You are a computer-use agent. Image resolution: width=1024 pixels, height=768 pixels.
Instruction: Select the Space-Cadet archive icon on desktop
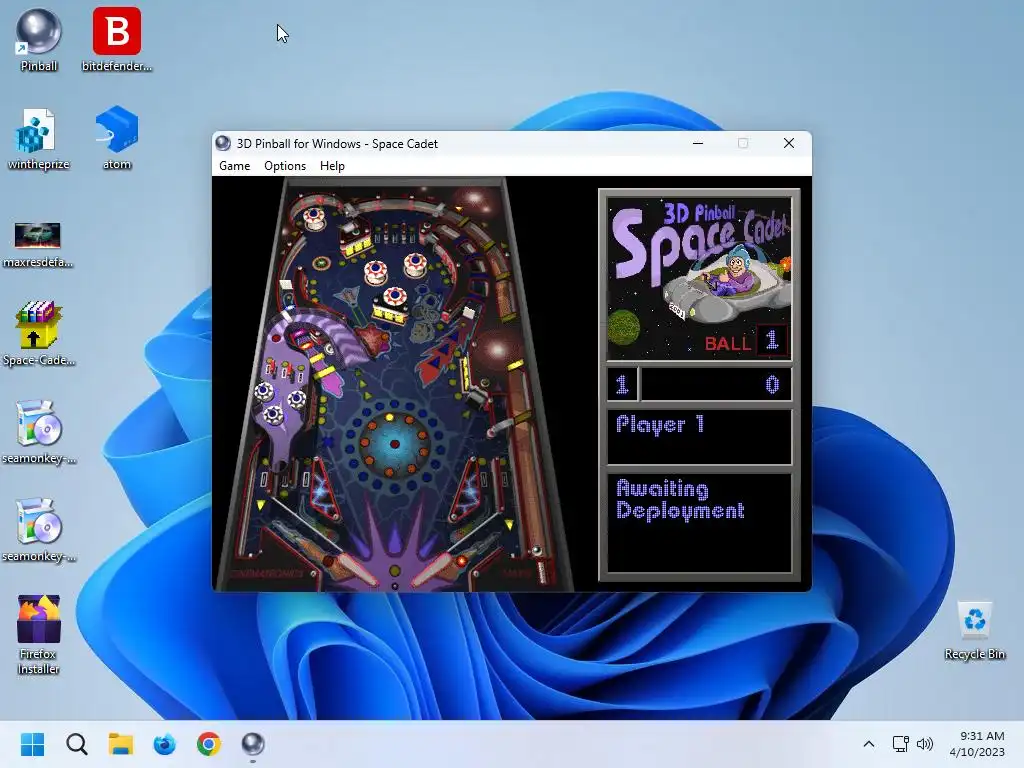[x=39, y=334]
